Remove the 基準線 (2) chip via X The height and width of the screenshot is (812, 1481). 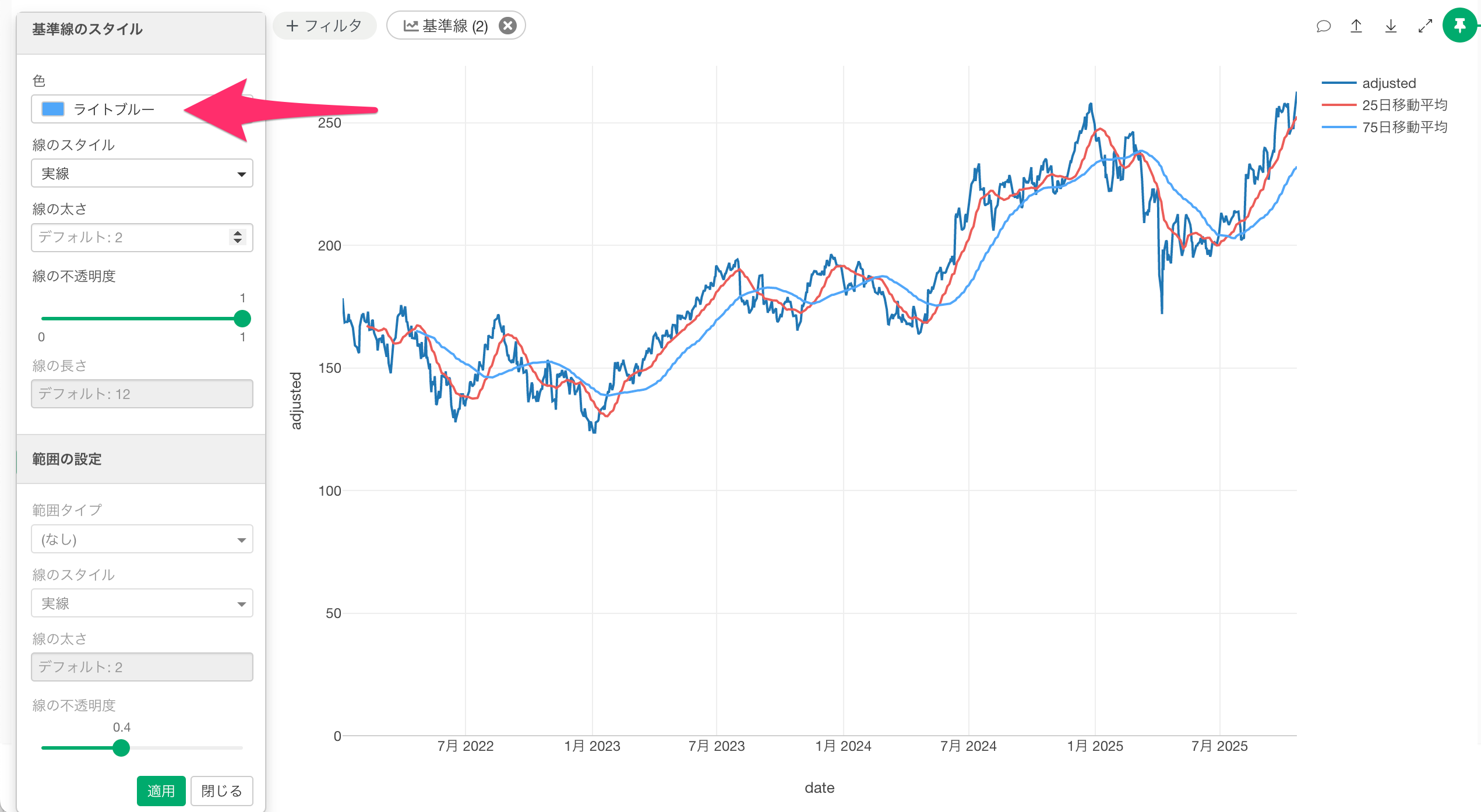(x=508, y=26)
